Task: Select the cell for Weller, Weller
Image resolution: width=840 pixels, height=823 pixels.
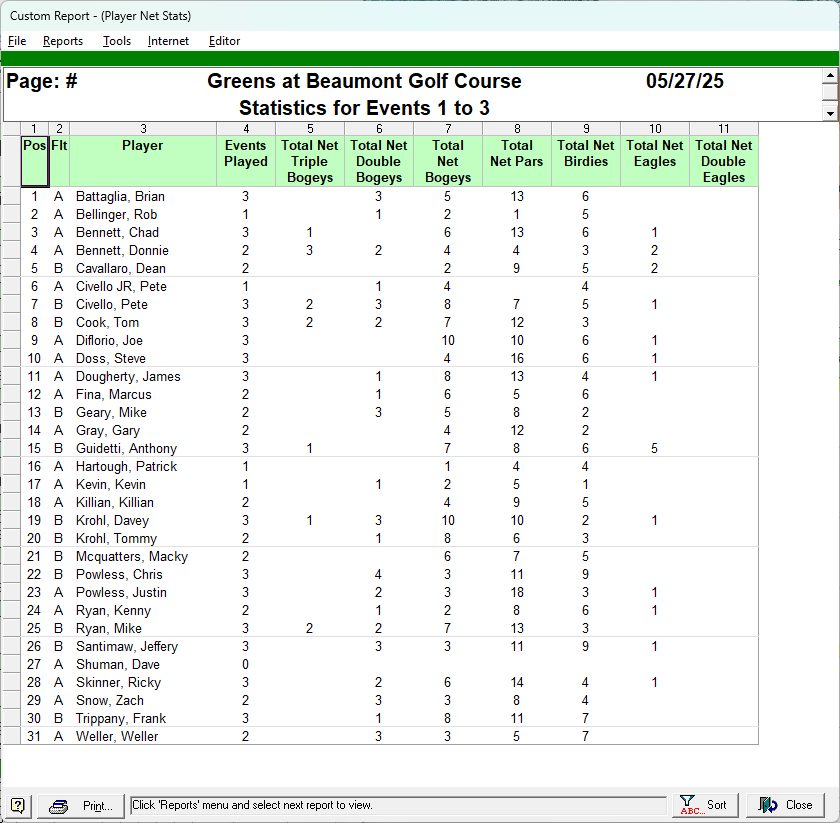Action: pos(116,737)
